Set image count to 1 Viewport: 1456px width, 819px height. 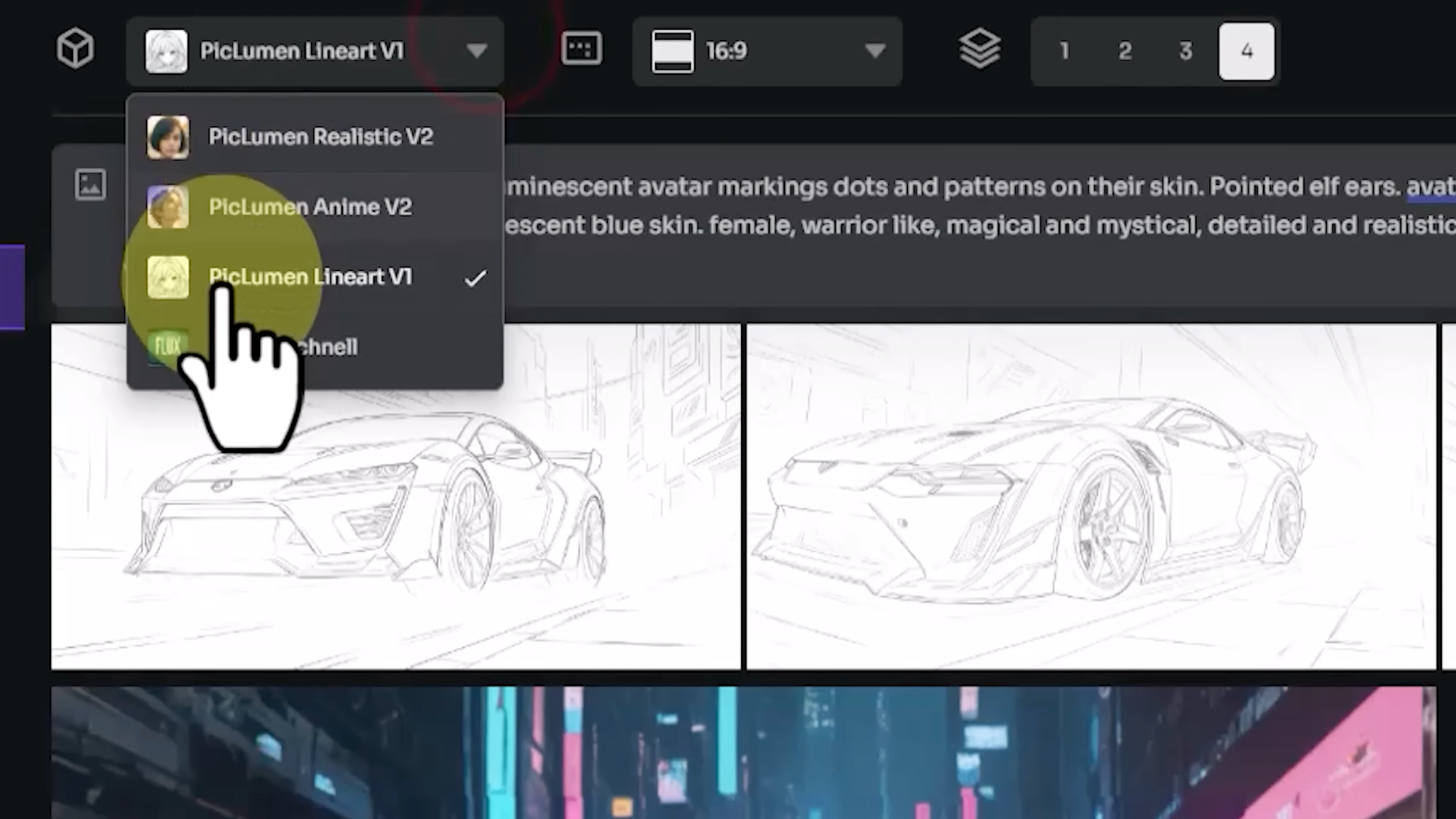click(1064, 51)
